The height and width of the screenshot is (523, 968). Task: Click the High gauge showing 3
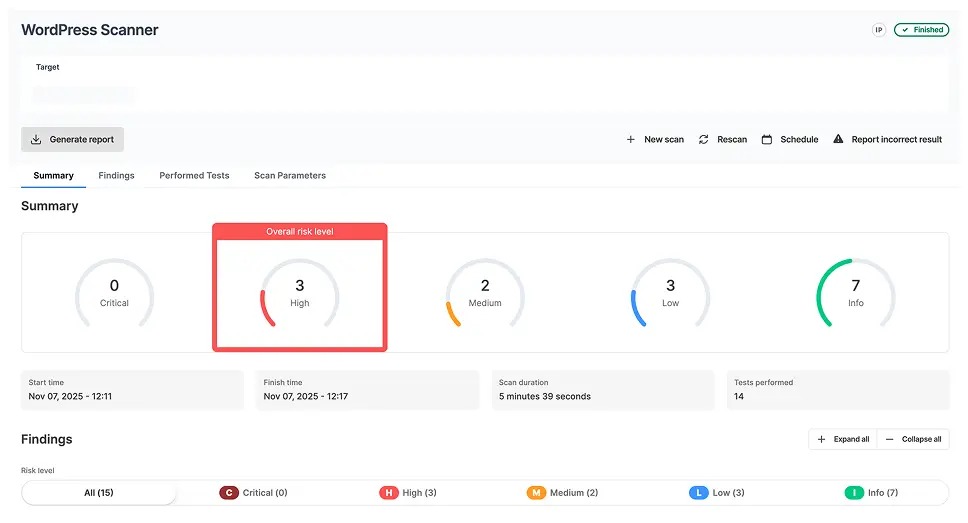(299, 293)
